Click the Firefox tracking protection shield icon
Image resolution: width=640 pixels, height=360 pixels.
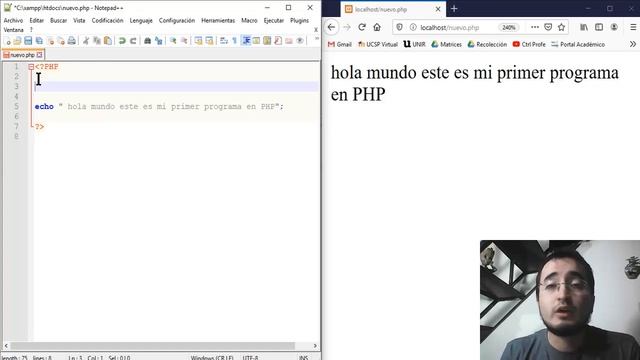(x=400, y=27)
